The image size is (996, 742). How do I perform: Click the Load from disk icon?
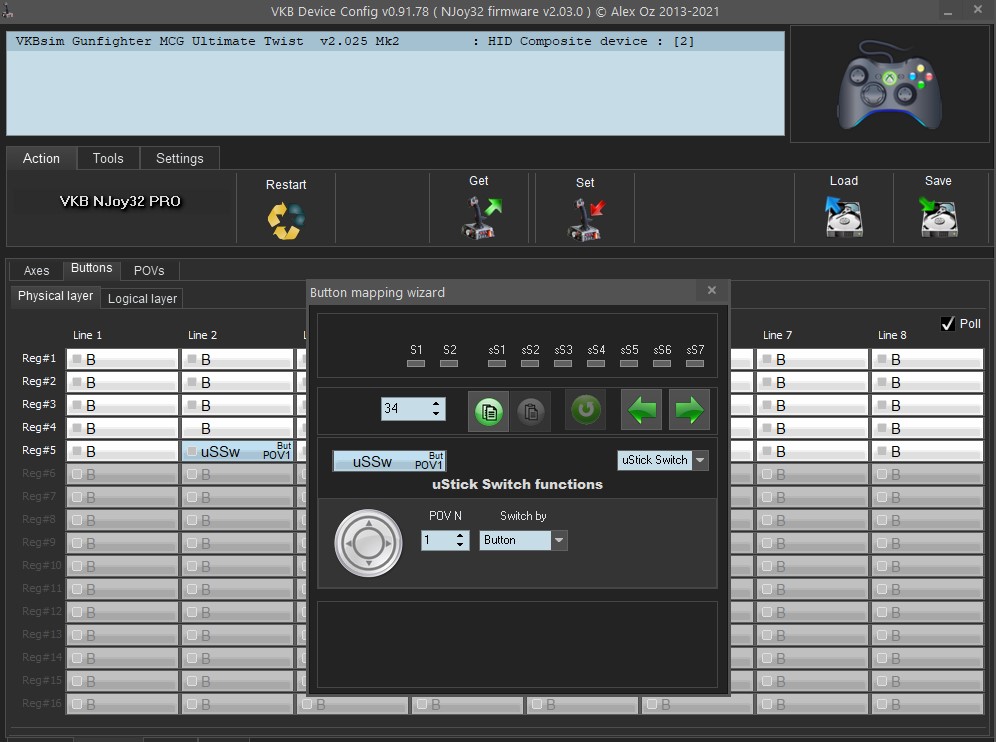[x=844, y=217]
